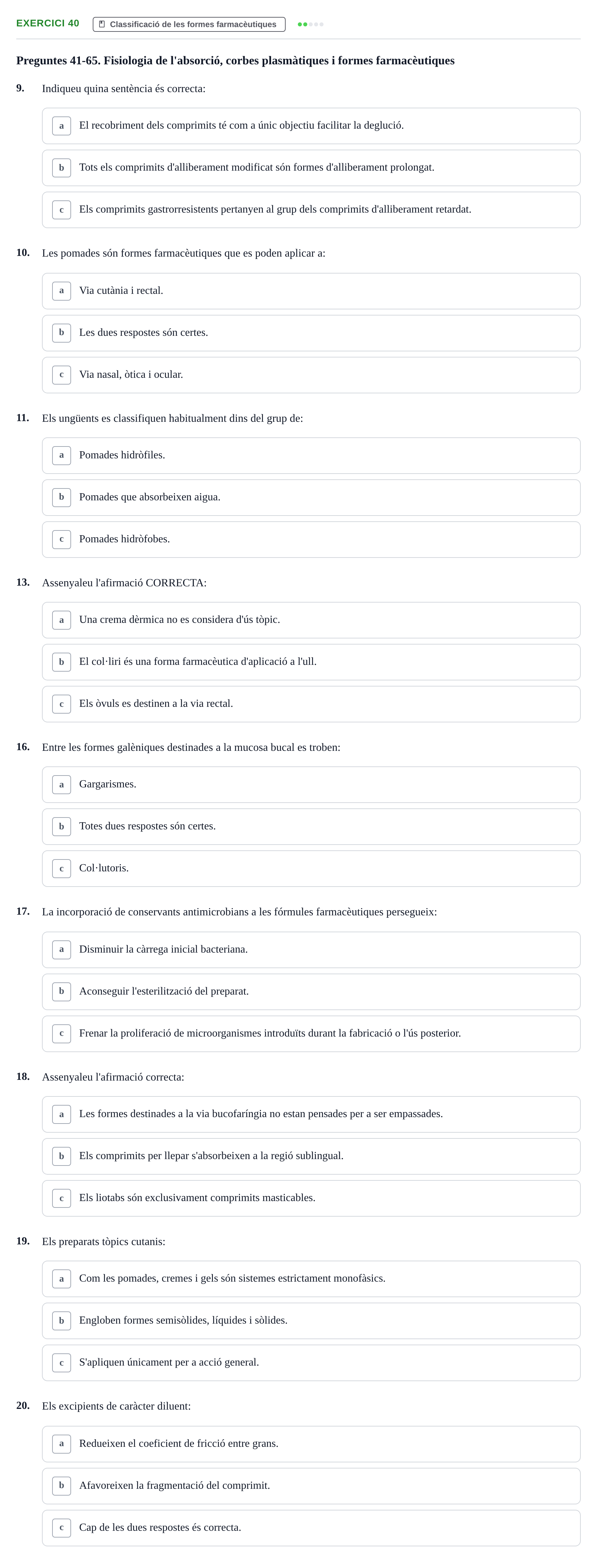Select 'S'apliquen únicament per a acció general'
The width and height of the screenshot is (597, 1568).
tap(311, 1363)
